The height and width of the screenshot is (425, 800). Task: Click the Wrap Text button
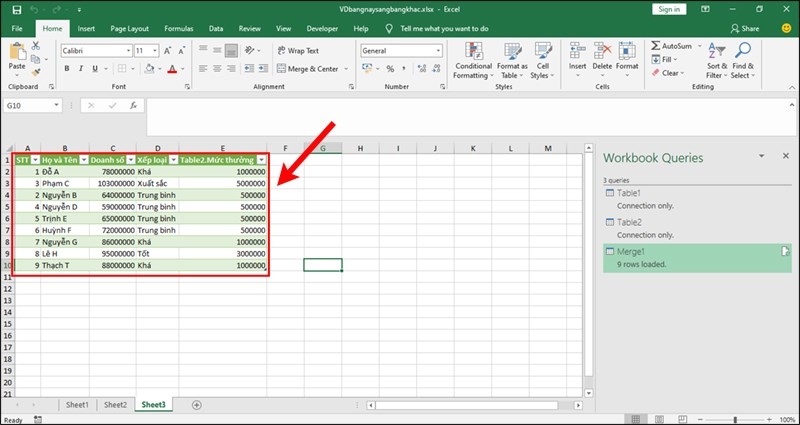(298, 51)
